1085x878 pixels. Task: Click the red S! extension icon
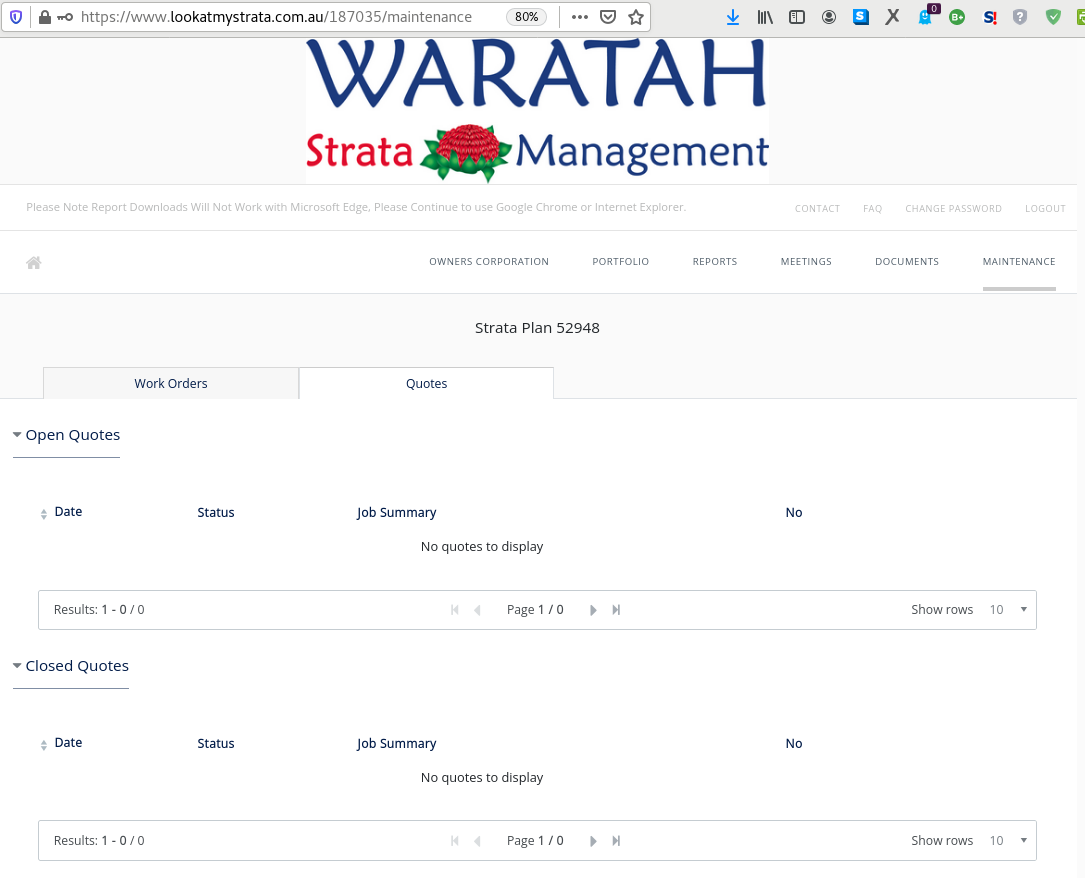click(990, 17)
